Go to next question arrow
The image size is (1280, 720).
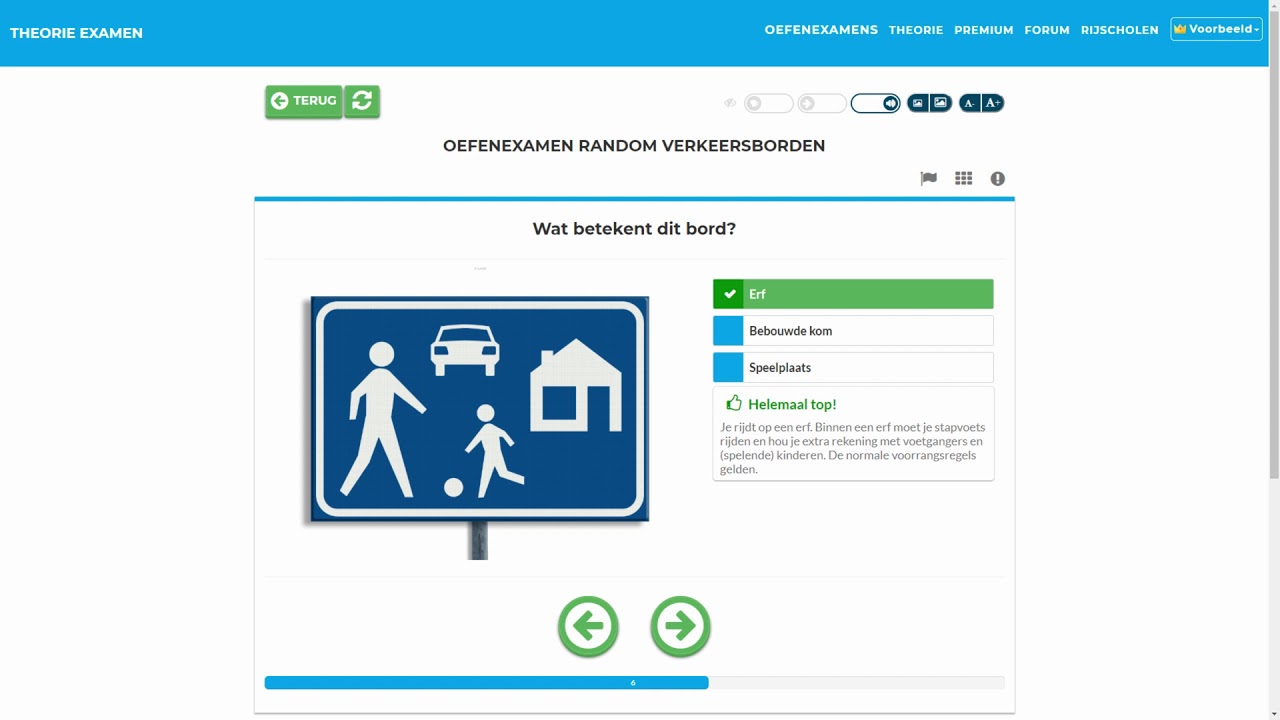coord(680,627)
